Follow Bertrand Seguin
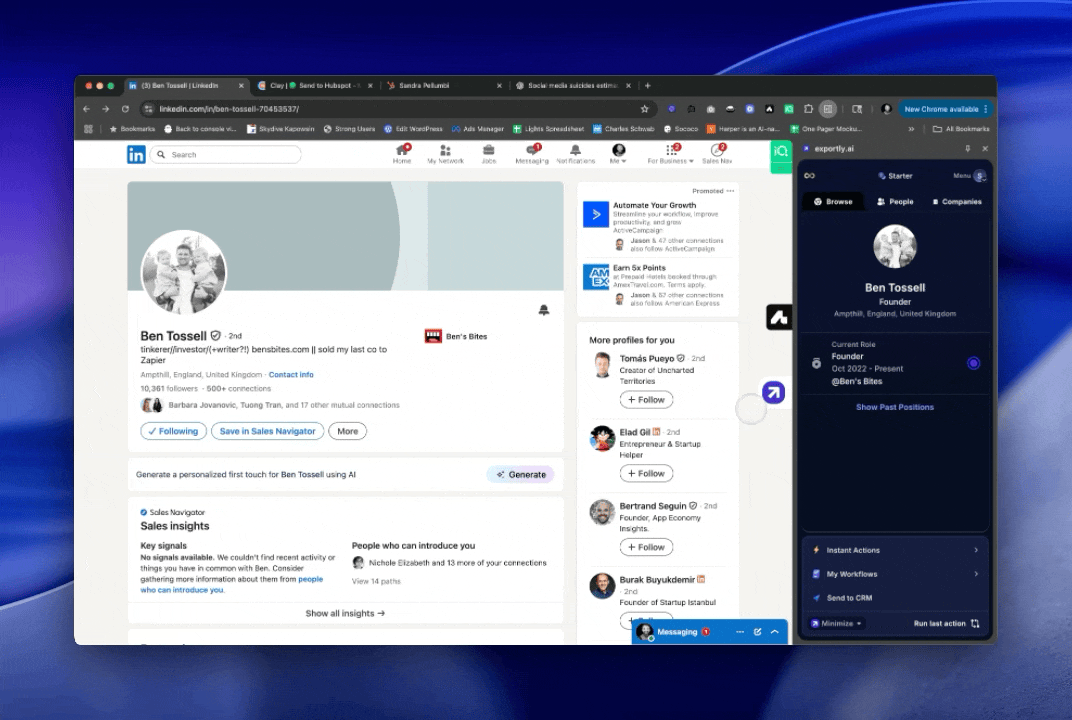The image size is (1072, 720). pos(646,547)
